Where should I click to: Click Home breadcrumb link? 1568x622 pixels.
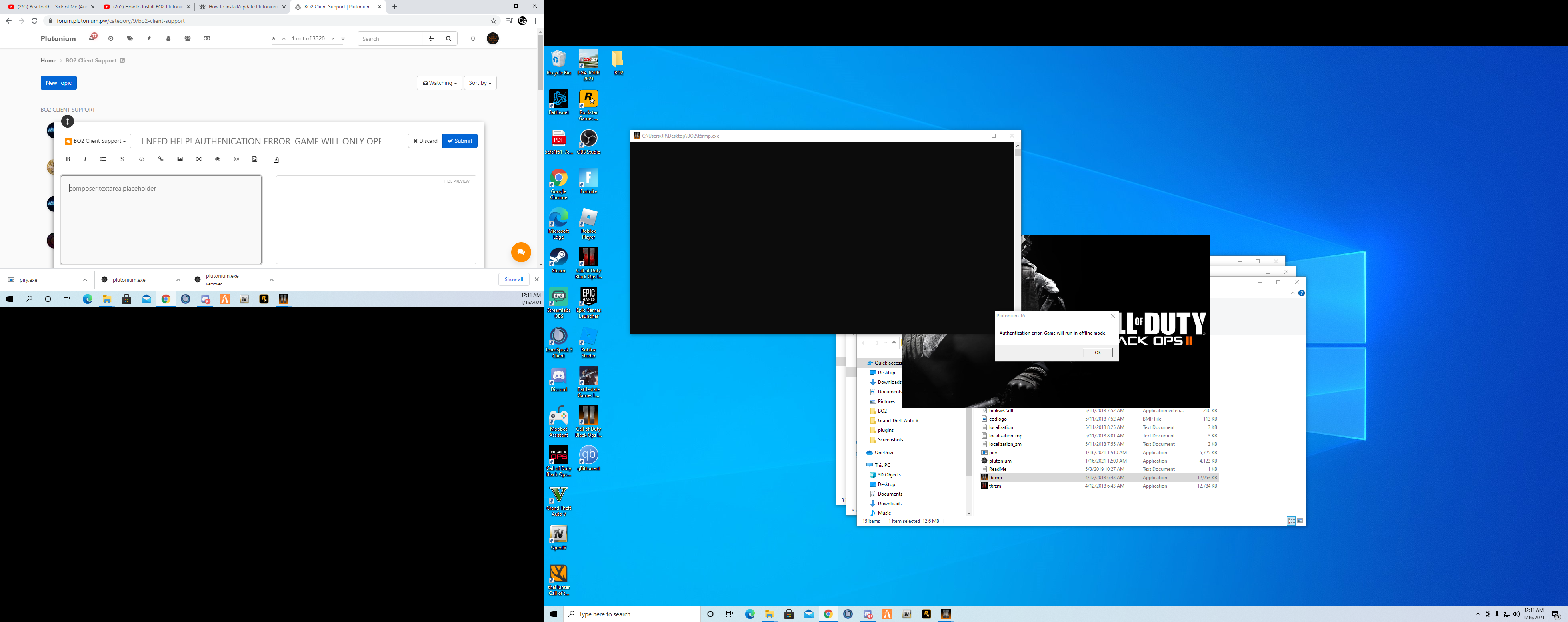coord(48,60)
